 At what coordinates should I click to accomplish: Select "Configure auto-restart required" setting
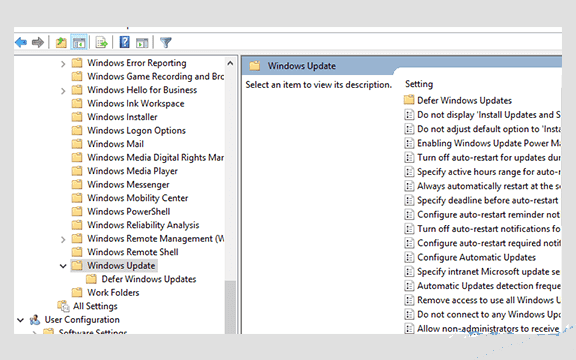click(482, 243)
